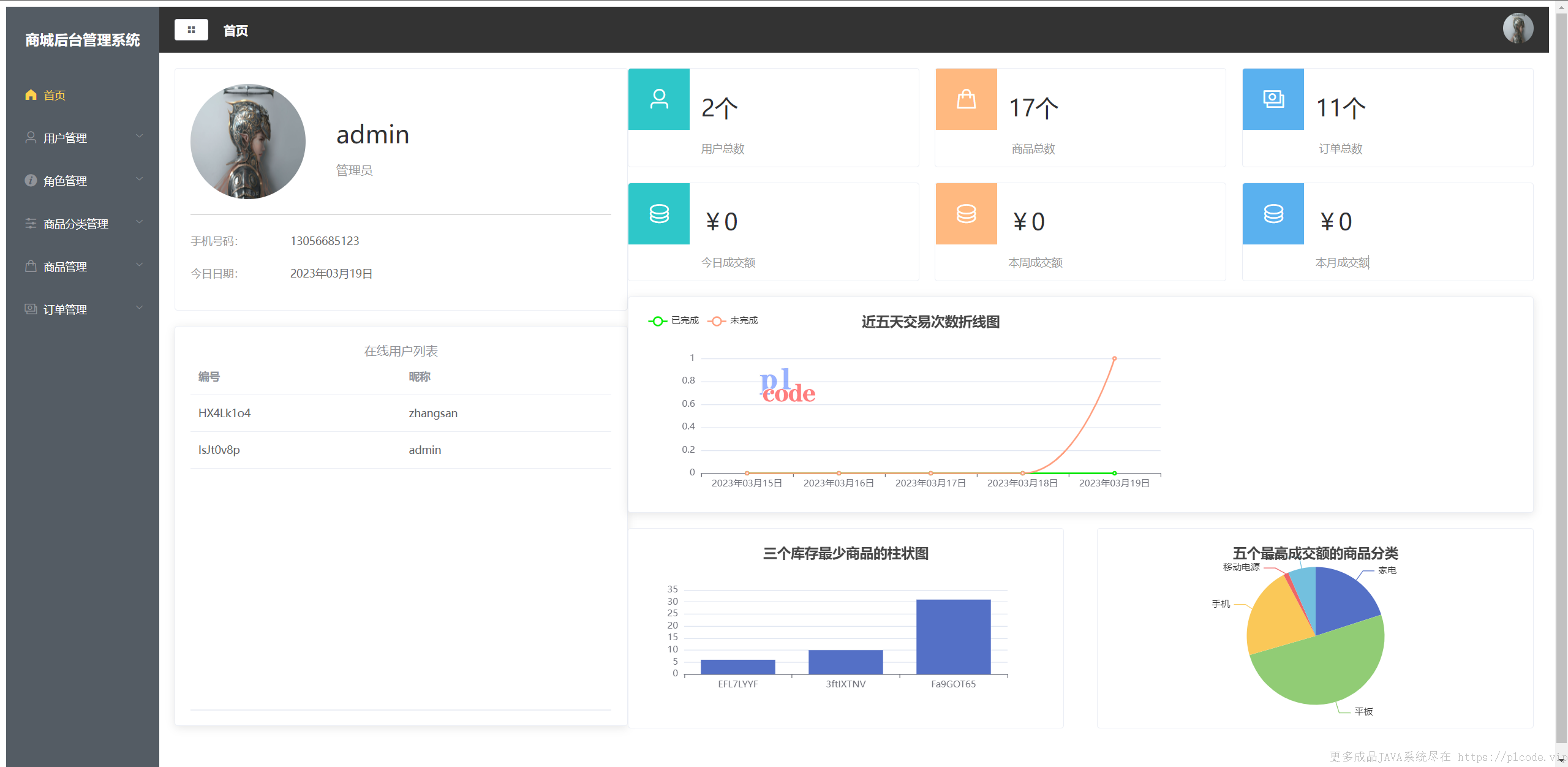Expand 订单管理 menu chevron

tap(140, 308)
